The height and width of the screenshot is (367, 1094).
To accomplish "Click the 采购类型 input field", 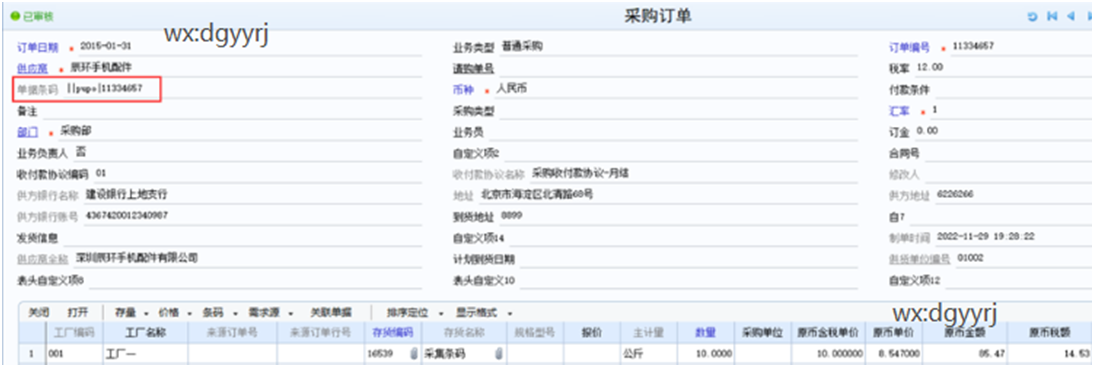I will pos(678,111).
